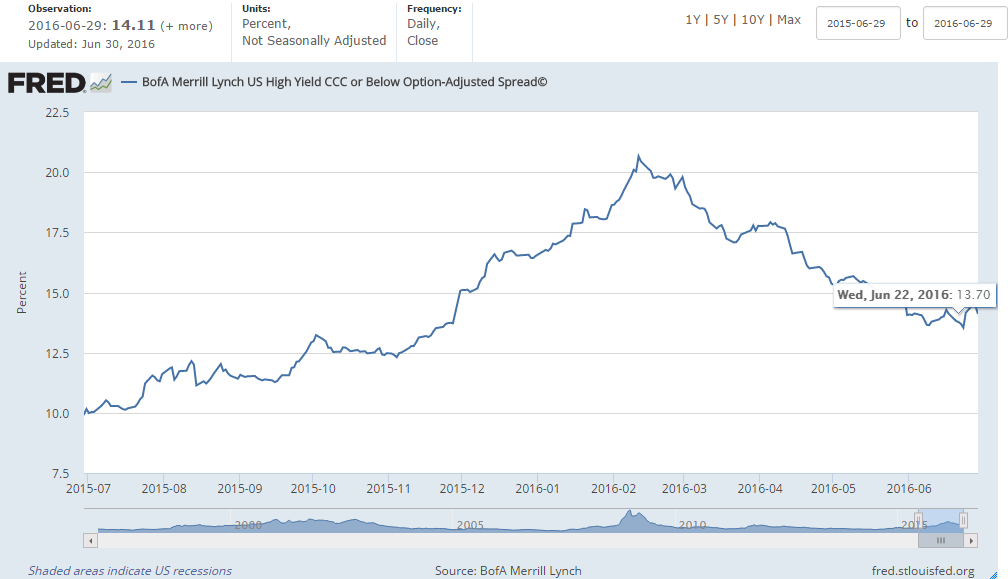Click the start date field 2015-06-29
This screenshot has width=1008, height=579.
click(858, 23)
